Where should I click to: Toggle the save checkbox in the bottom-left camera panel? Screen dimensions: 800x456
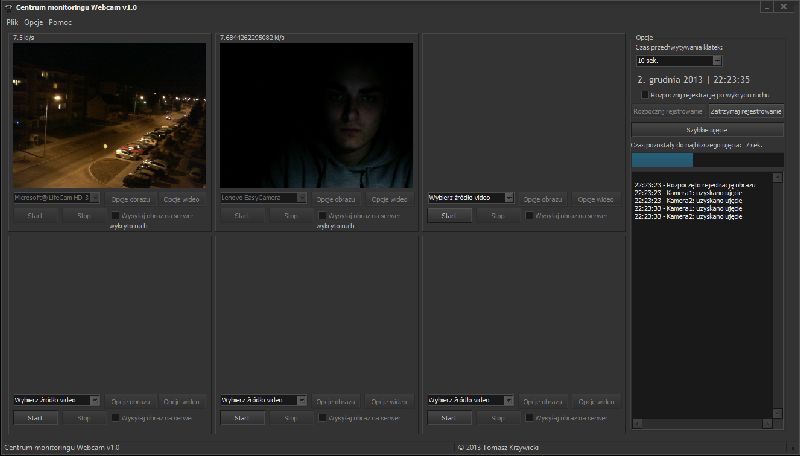tap(115, 418)
